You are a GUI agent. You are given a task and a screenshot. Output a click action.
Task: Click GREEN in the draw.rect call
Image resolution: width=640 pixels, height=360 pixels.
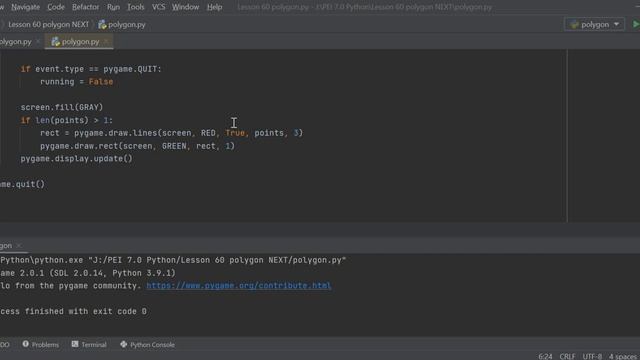tap(174, 146)
